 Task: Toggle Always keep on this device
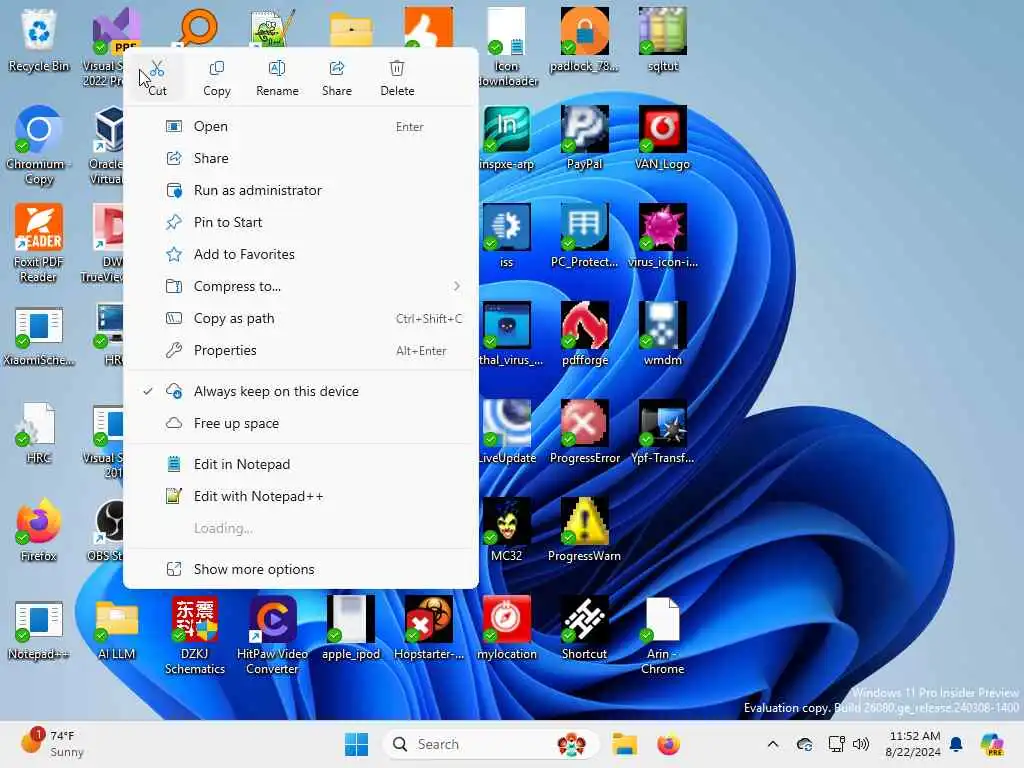point(301,392)
